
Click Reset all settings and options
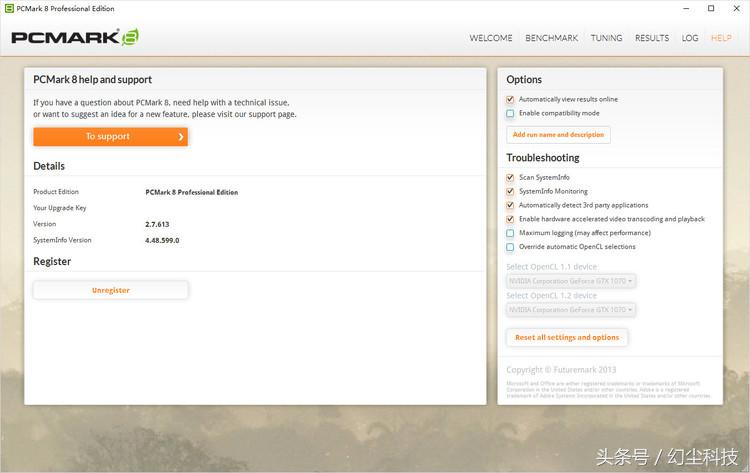(567, 338)
